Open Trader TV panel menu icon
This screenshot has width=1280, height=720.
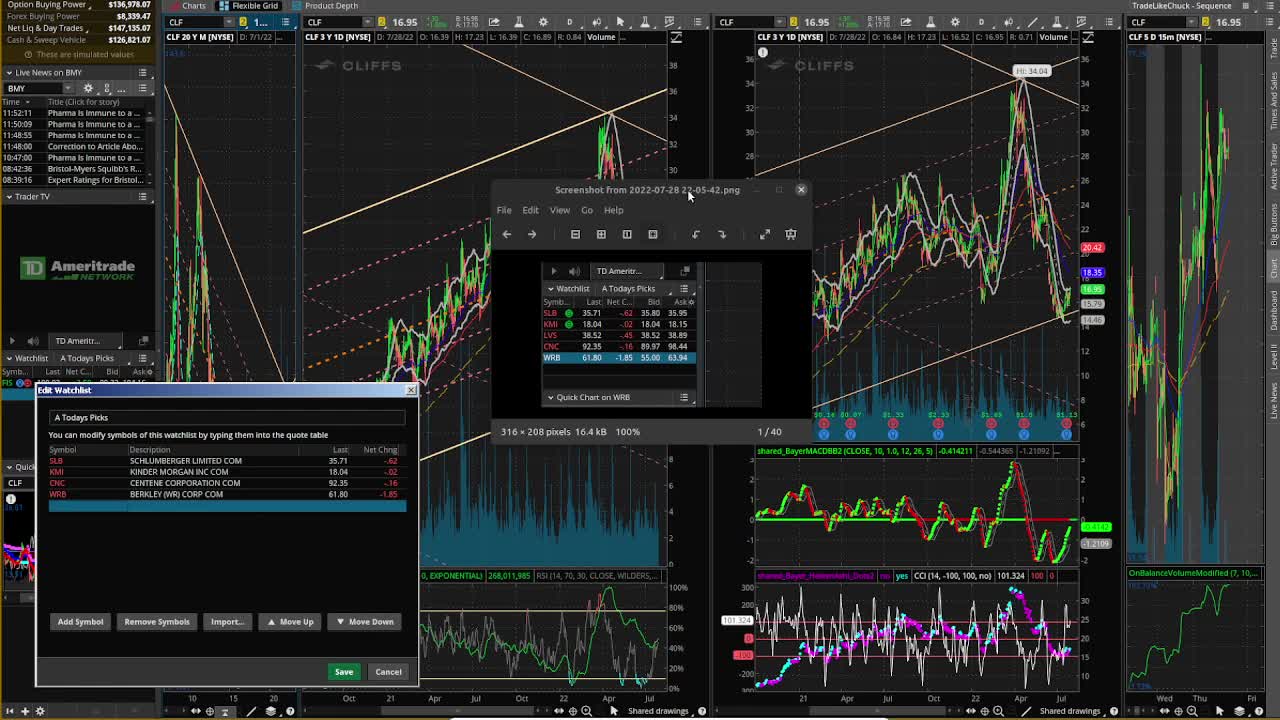pyautogui.click(x=143, y=197)
